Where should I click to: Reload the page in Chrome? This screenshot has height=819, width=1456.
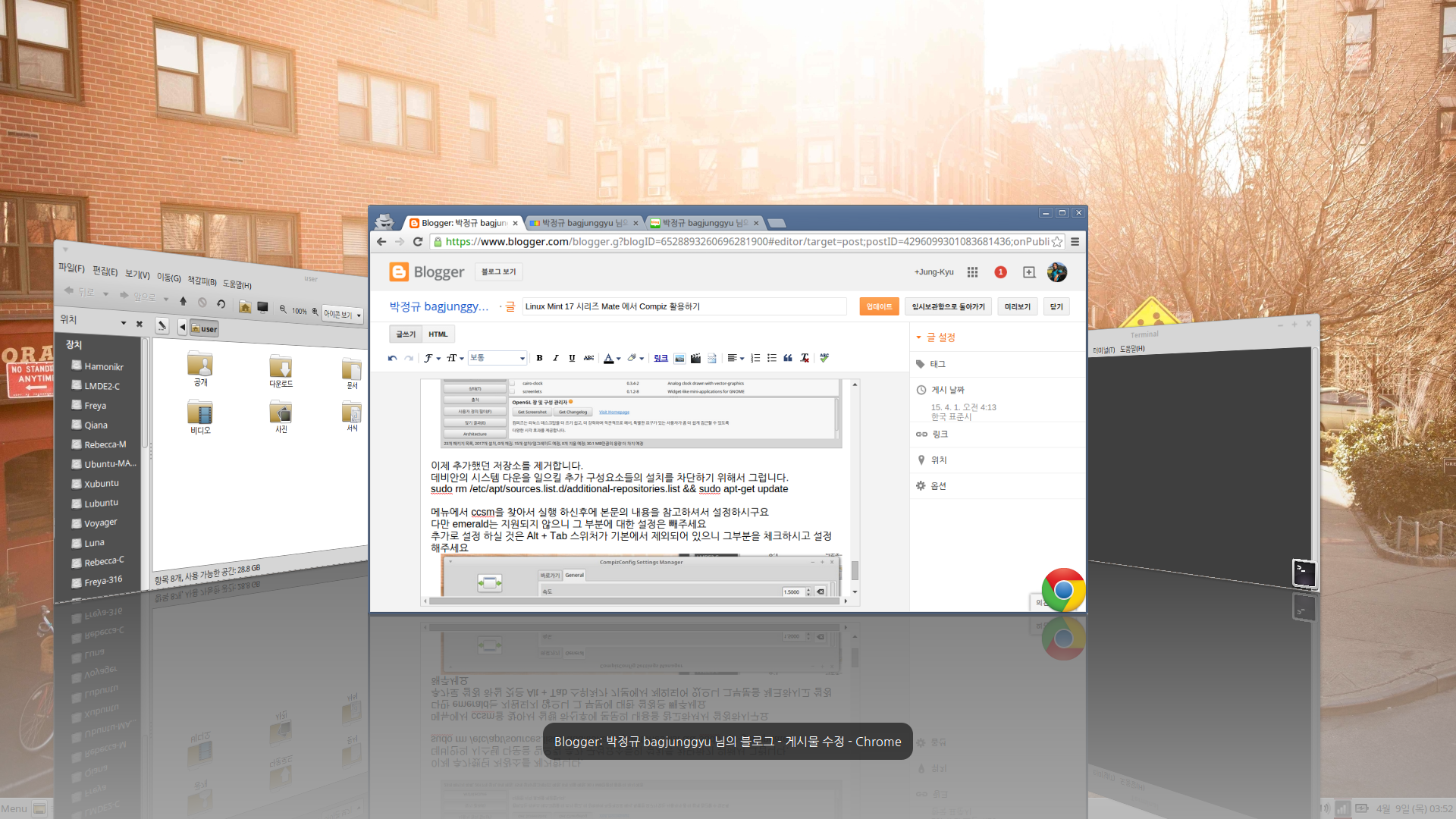(417, 242)
